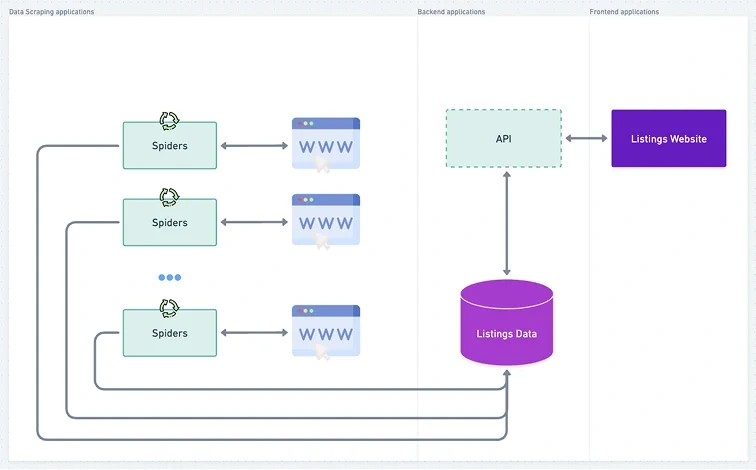Select arrow between bottom Spiders and WWW
756x470 pixels.
pos(254,333)
